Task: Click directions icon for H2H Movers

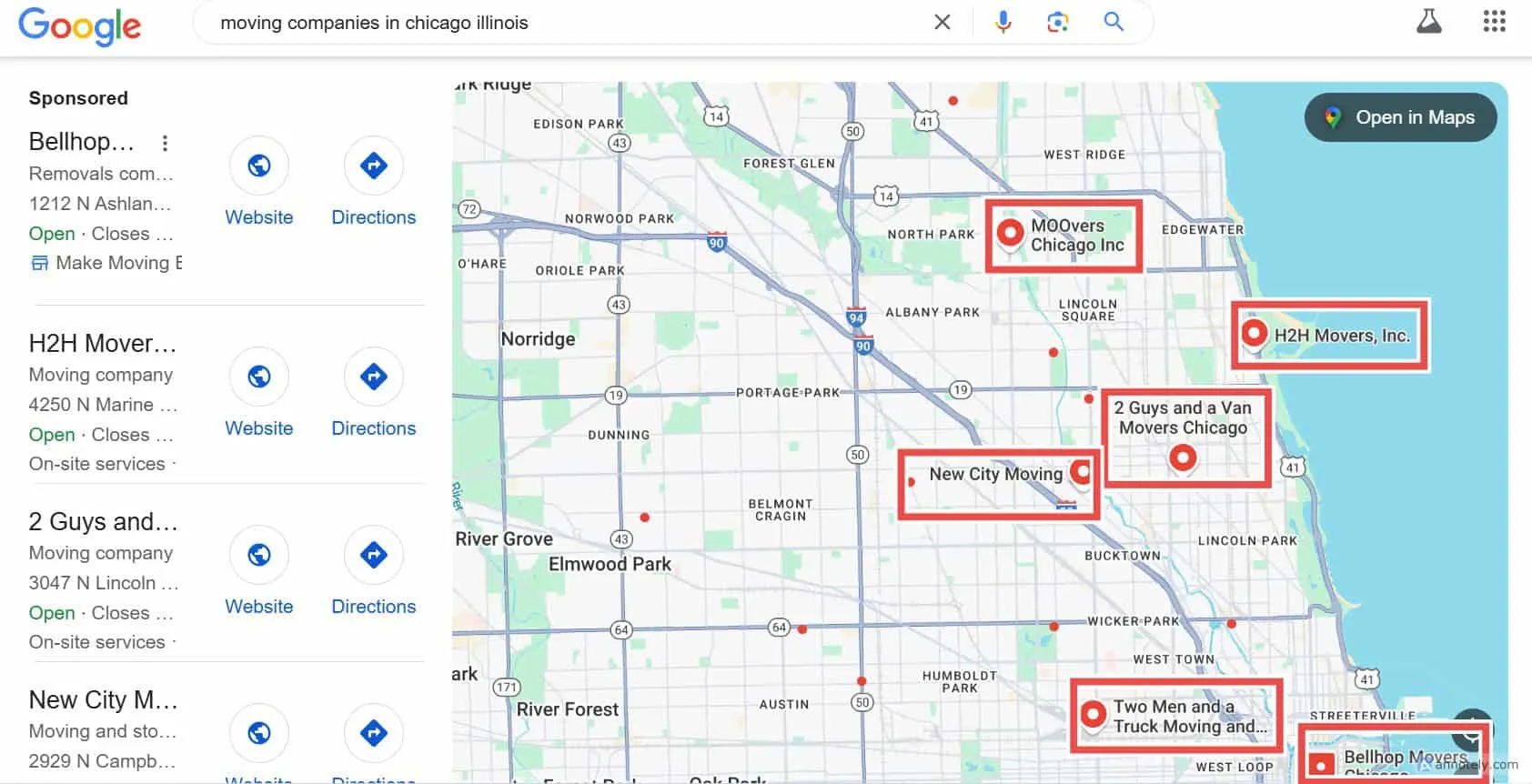Action: (x=373, y=377)
